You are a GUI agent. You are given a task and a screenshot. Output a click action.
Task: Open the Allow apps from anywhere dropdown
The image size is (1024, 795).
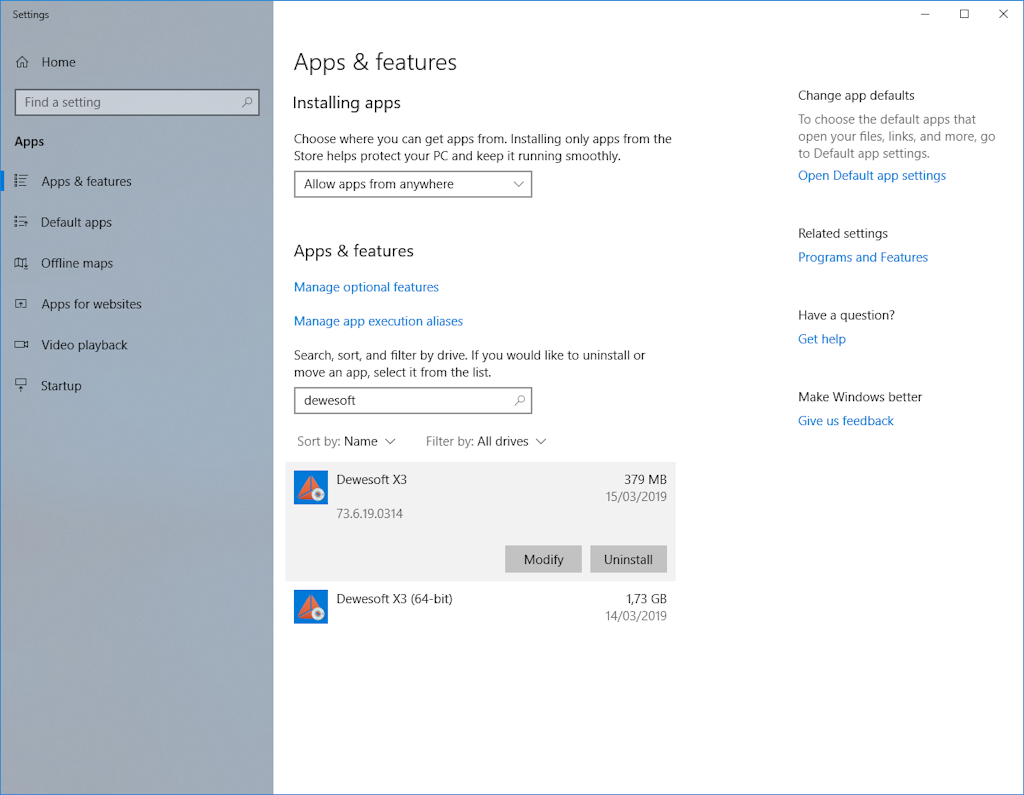tap(413, 184)
